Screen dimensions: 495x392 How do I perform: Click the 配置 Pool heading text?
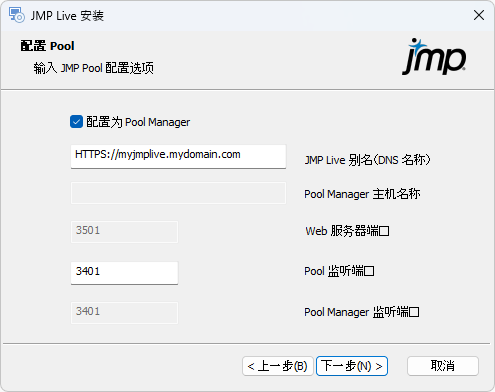point(48,46)
